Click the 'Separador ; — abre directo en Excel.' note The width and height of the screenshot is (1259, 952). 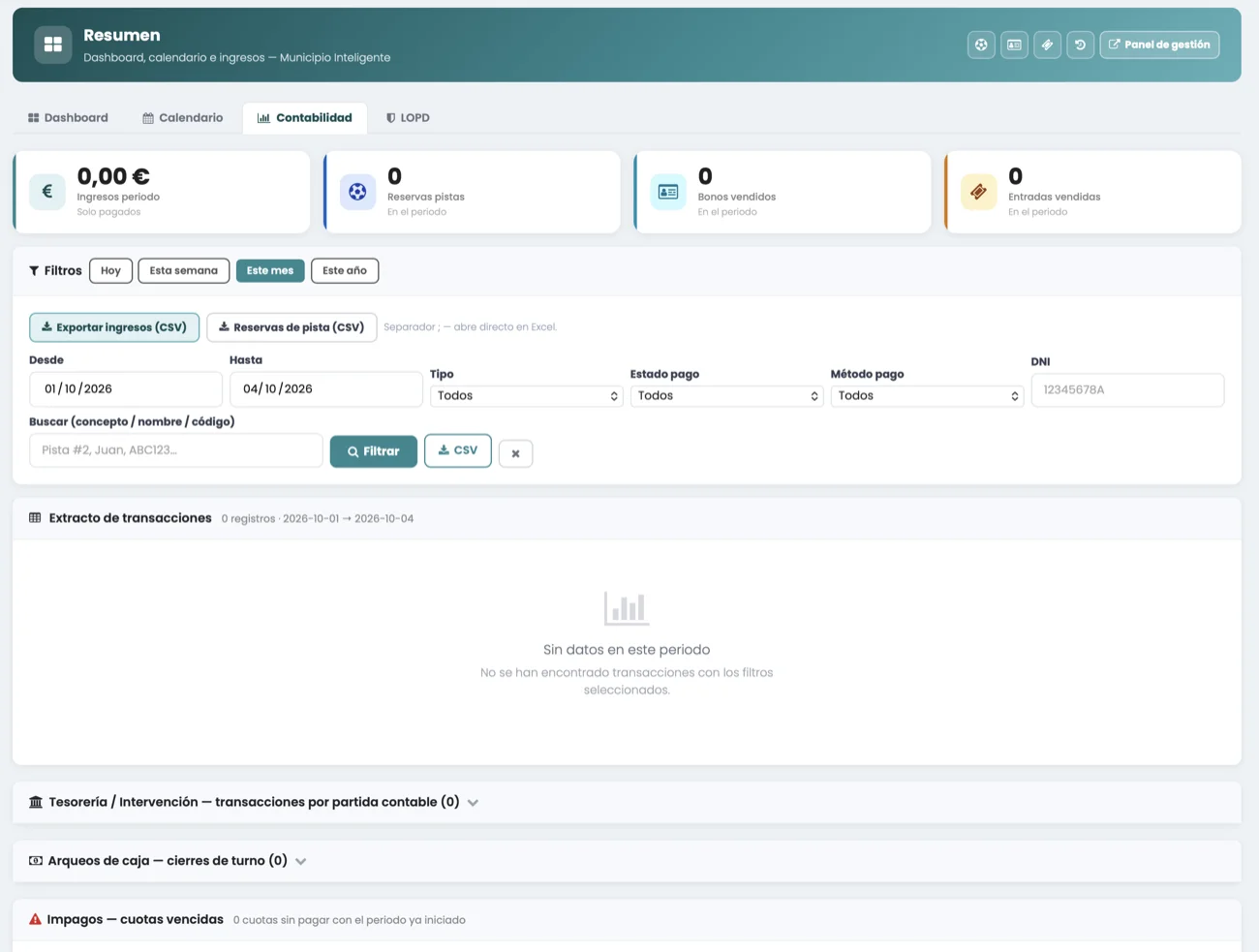point(471,327)
